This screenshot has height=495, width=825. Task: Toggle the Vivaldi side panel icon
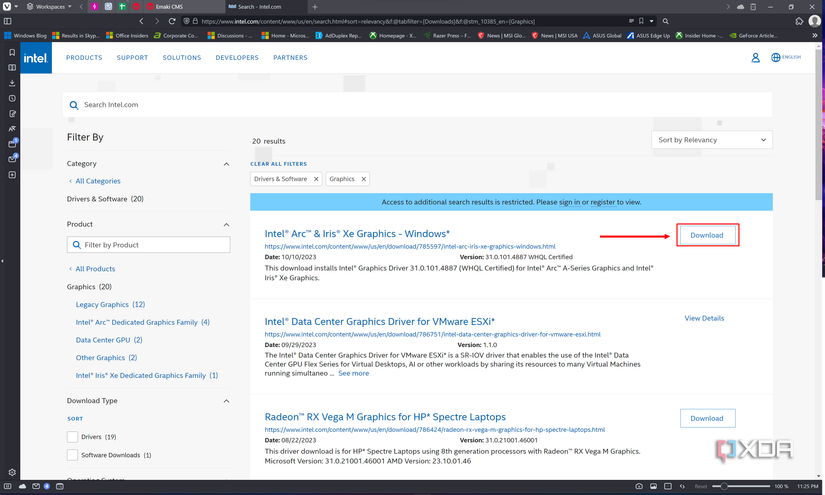7,21
